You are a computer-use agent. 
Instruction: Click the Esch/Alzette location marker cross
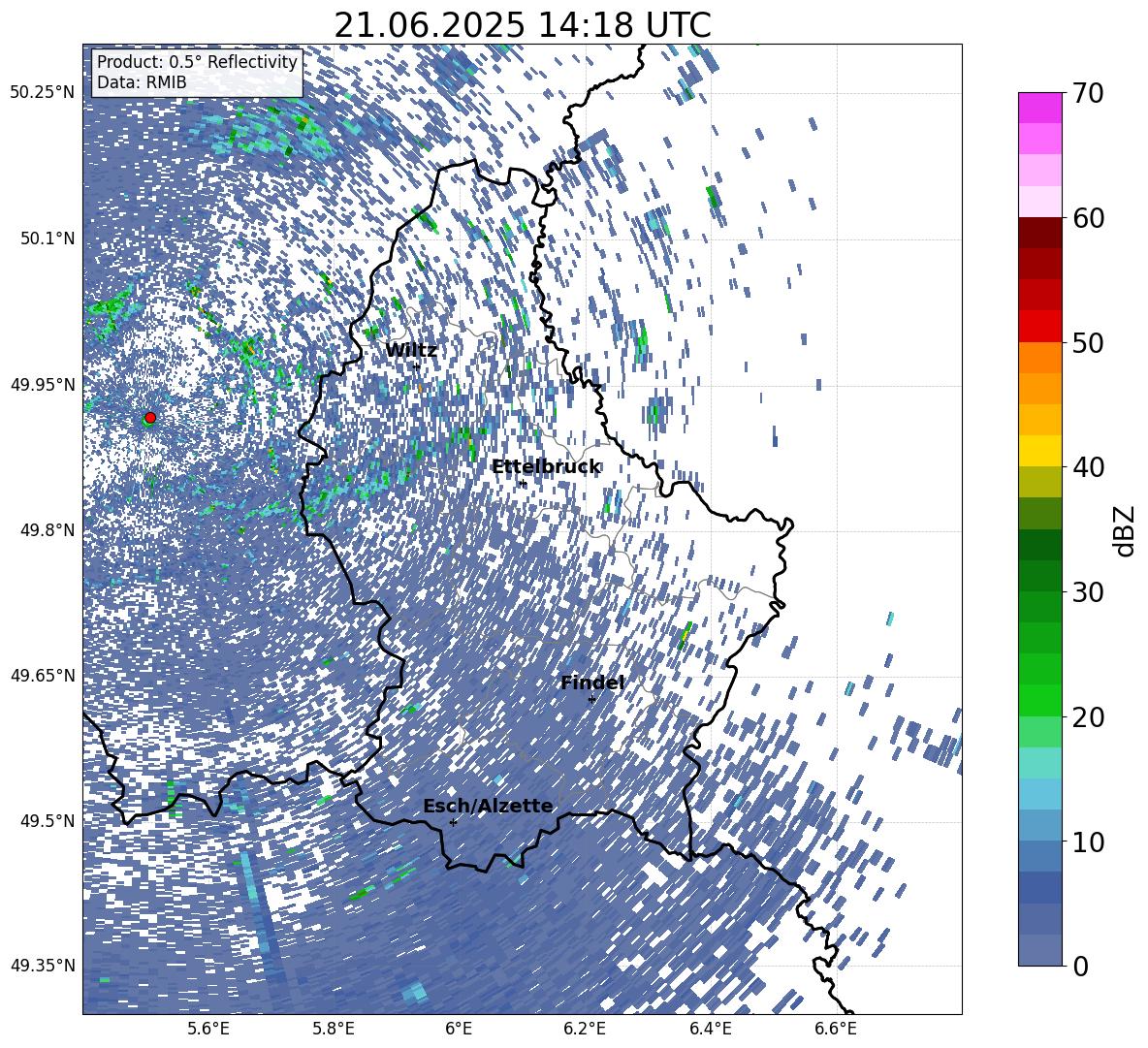click(x=453, y=822)
